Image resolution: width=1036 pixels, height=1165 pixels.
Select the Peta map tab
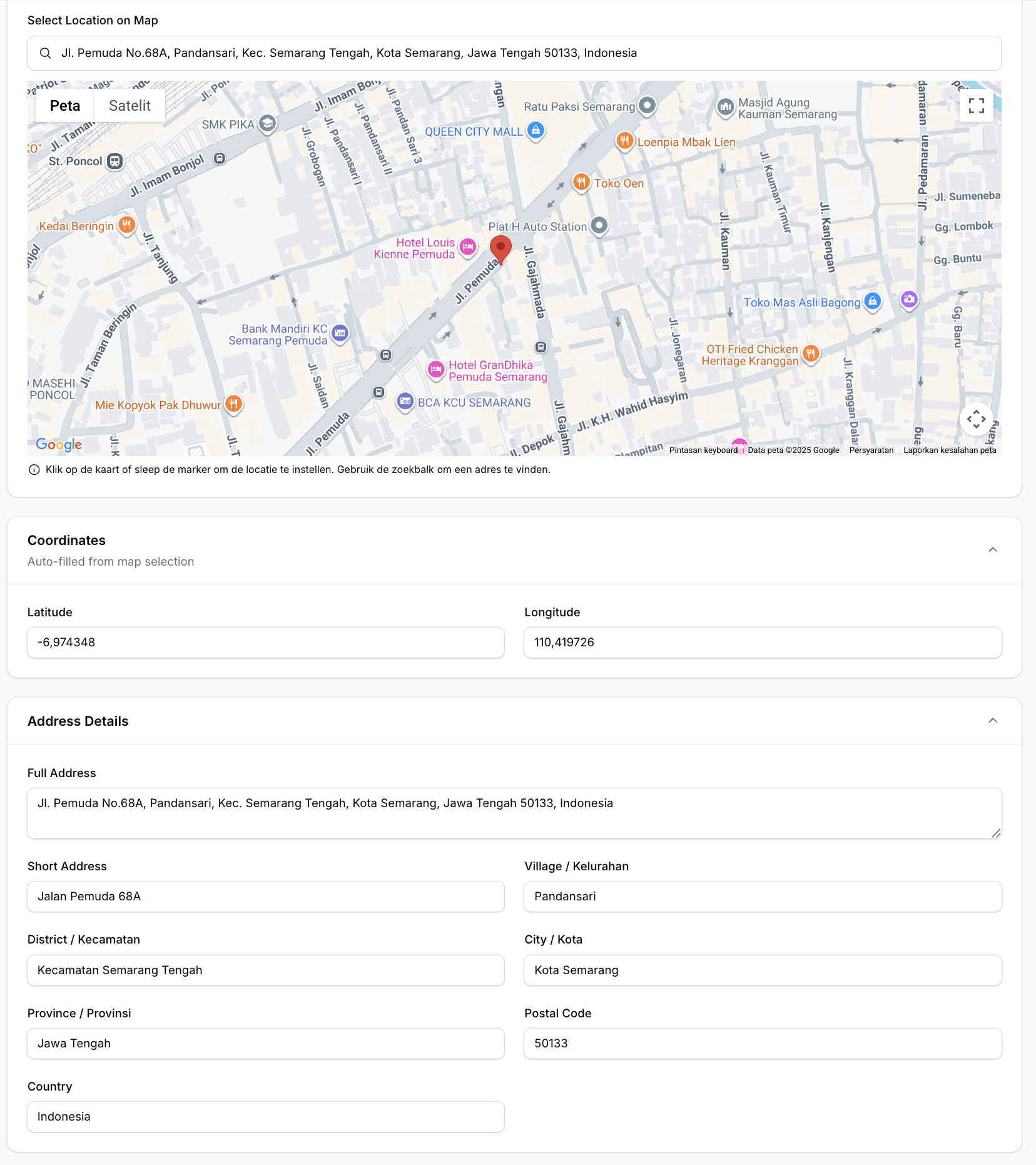click(64, 105)
